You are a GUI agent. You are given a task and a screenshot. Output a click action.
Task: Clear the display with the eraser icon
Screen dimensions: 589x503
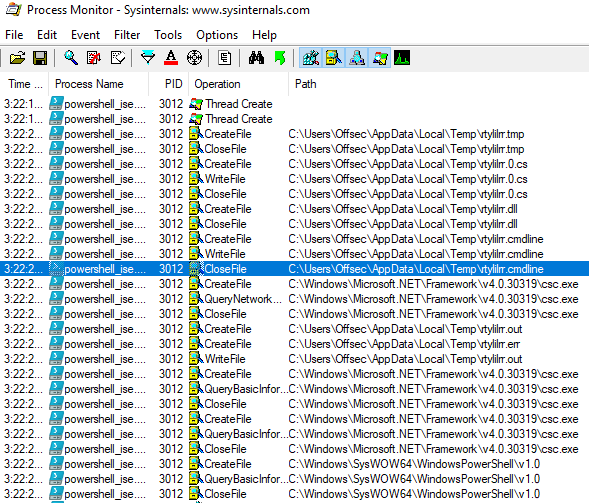118,58
